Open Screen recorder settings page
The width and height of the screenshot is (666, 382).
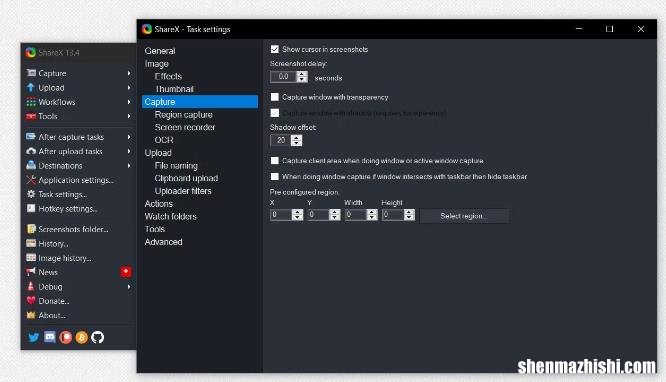tap(185, 127)
